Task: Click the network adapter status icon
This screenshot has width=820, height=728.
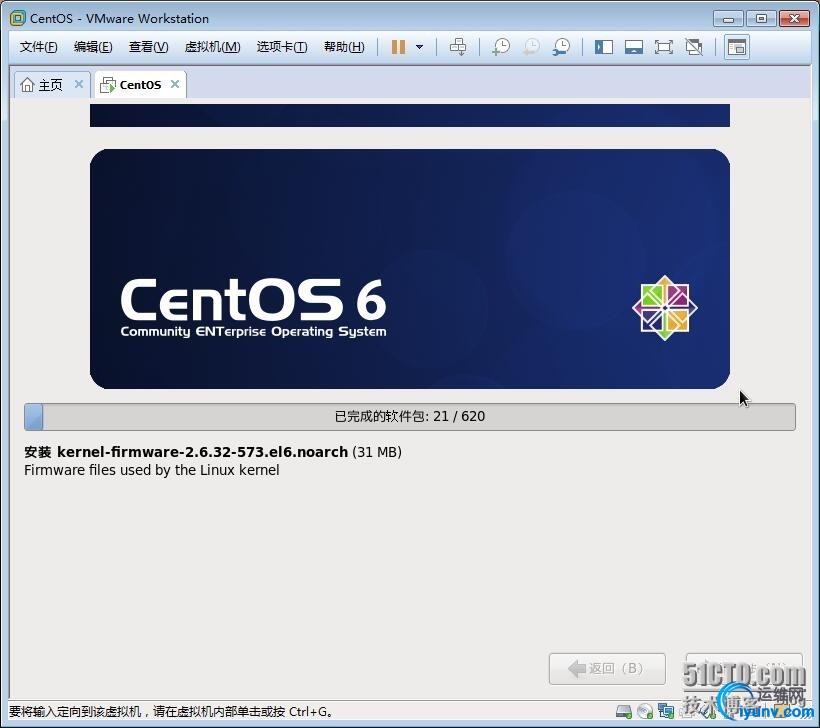Action: pyautogui.click(x=666, y=711)
